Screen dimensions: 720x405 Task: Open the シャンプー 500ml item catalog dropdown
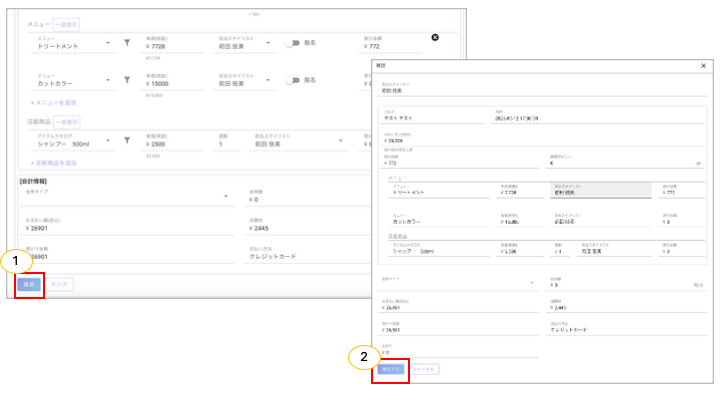108,141
